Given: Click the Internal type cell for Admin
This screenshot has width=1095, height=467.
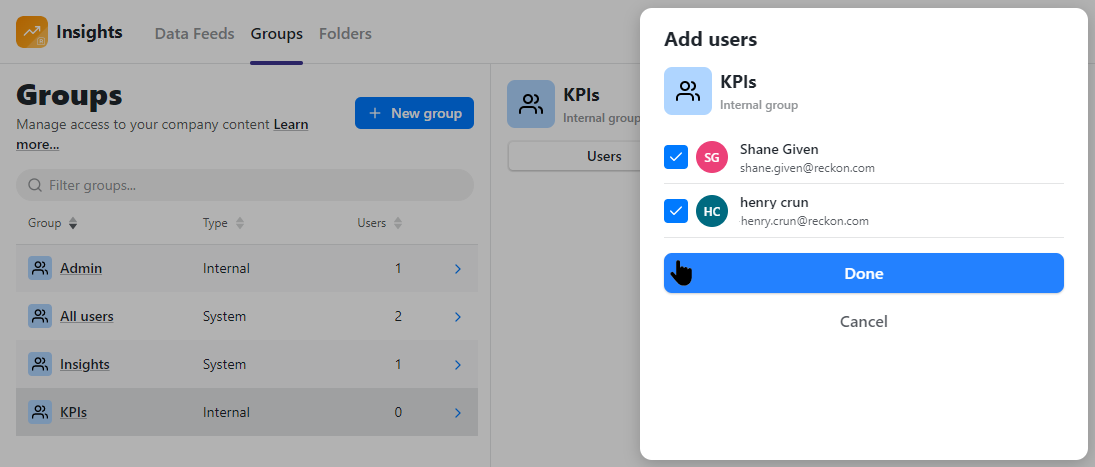Looking at the screenshot, I should [226, 268].
